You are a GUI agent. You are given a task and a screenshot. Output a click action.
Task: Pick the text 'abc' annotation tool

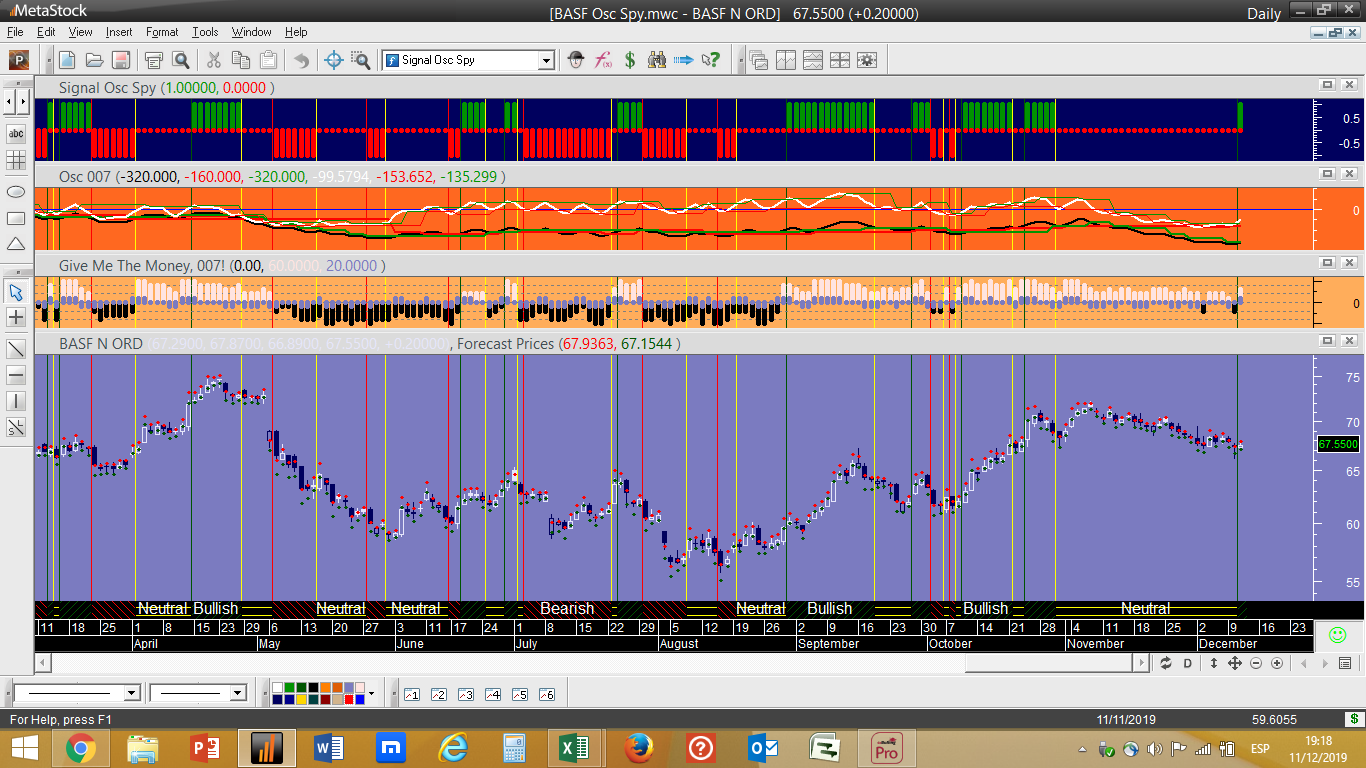(x=16, y=133)
